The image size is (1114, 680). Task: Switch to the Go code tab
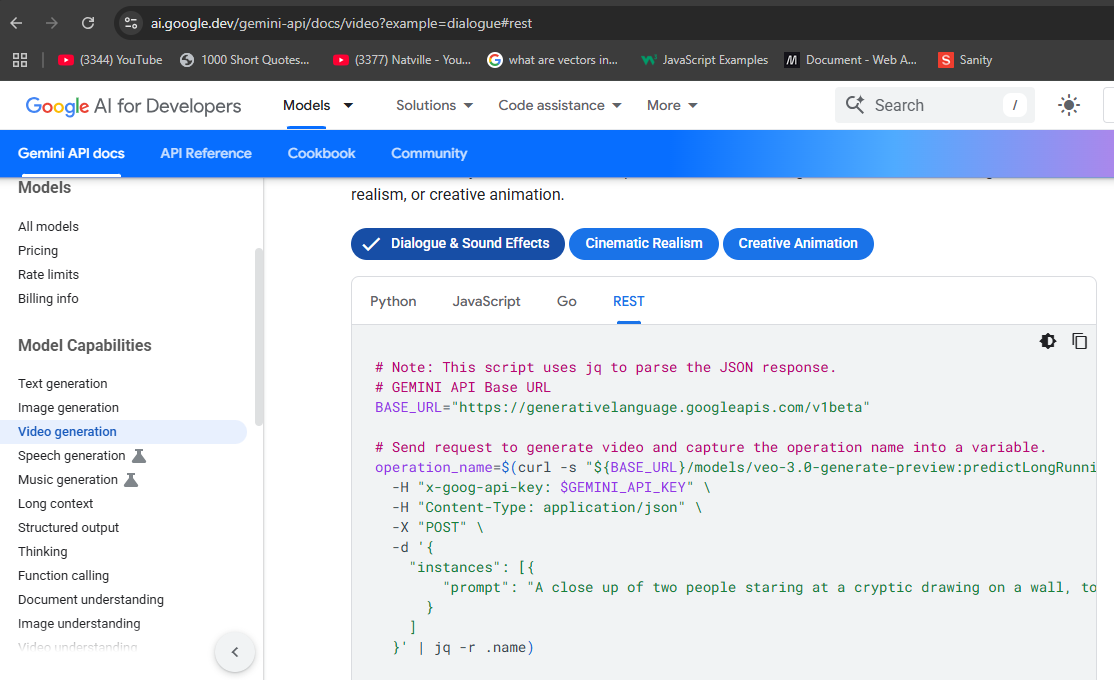click(566, 301)
